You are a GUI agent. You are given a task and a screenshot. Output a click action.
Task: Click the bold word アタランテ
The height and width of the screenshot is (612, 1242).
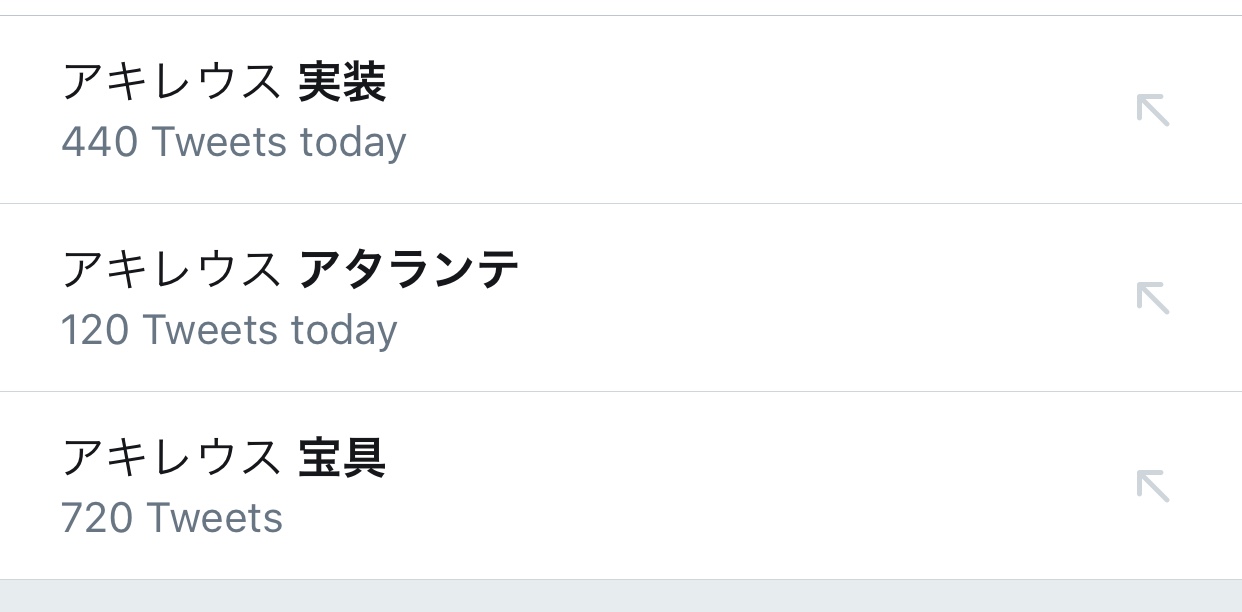409,272
